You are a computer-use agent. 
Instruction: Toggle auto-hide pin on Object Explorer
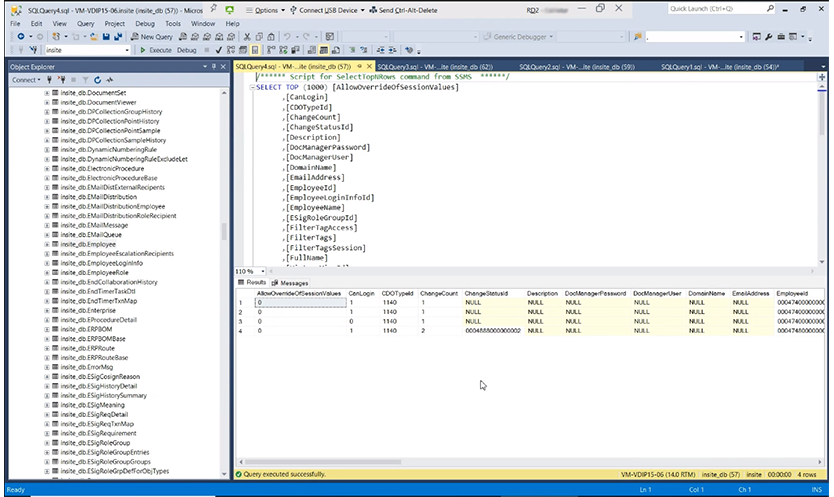(x=215, y=66)
